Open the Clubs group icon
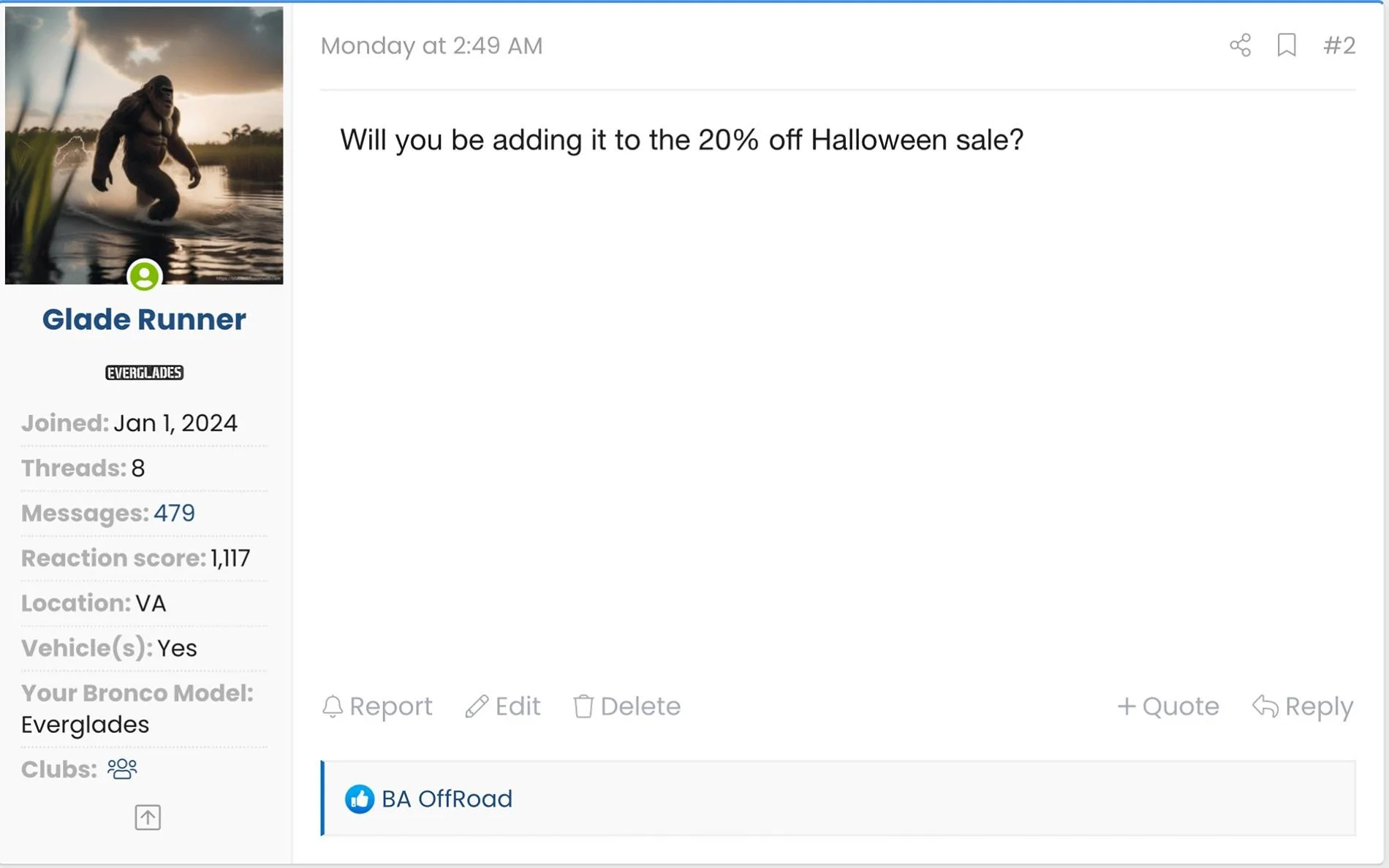1389x868 pixels. click(x=122, y=769)
